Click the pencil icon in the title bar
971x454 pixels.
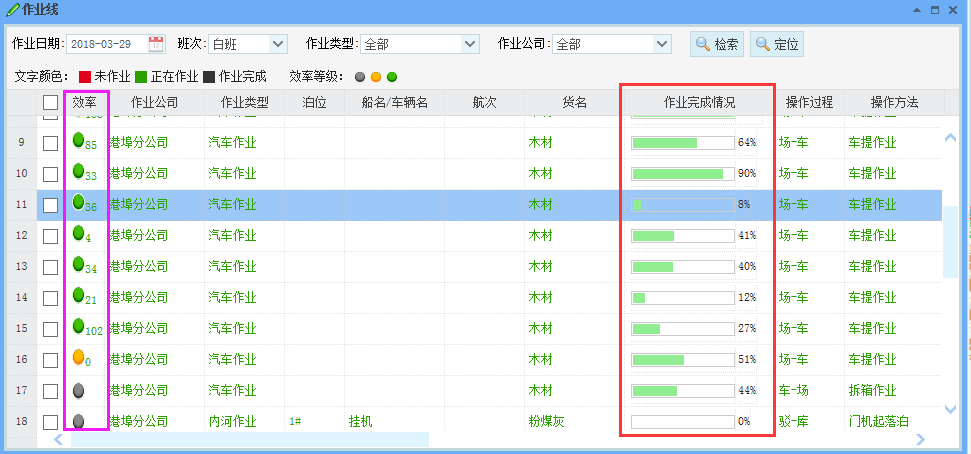pos(11,10)
